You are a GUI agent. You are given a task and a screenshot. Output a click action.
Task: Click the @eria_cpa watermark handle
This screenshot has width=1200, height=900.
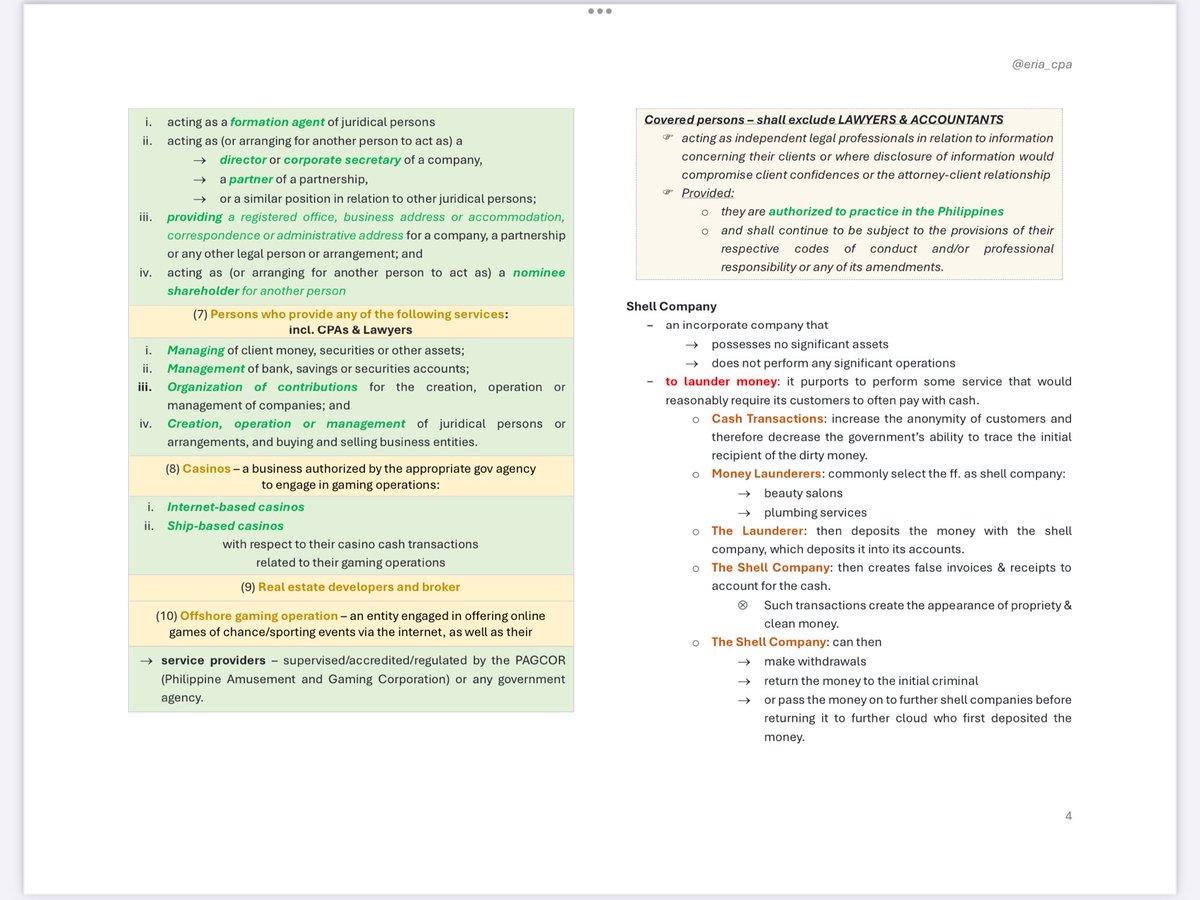1042,64
